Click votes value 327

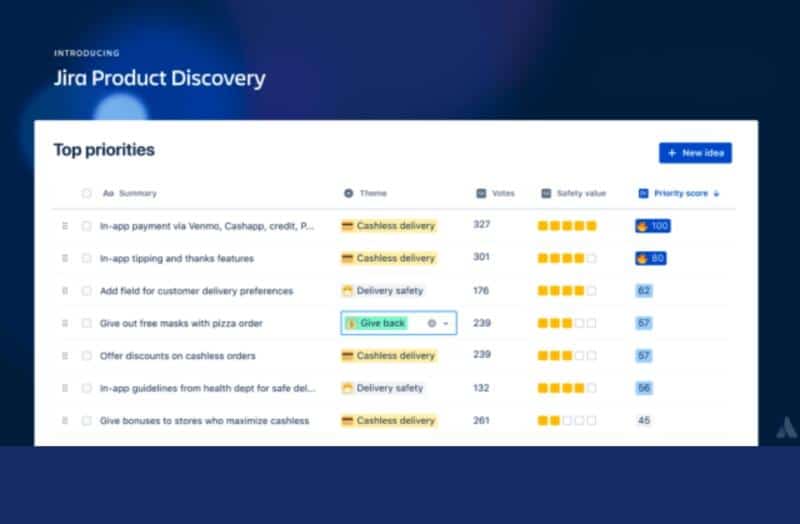(x=482, y=224)
